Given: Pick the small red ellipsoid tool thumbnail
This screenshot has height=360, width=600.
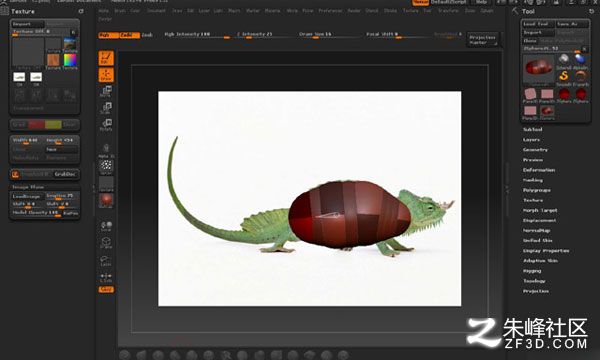Looking at the screenshot, I should click(547, 111).
